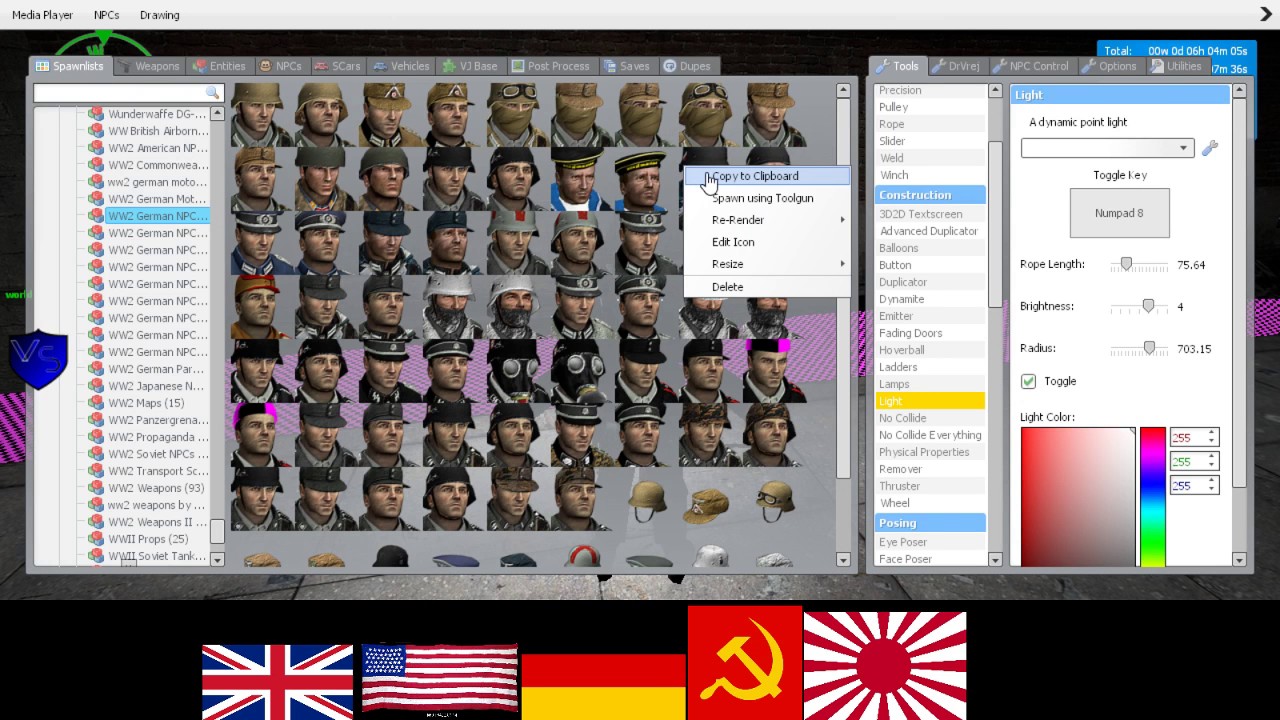1280x720 pixels.
Task: Click the tool list scroll-down arrow
Action: pyautogui.click(x=995, y=560)
